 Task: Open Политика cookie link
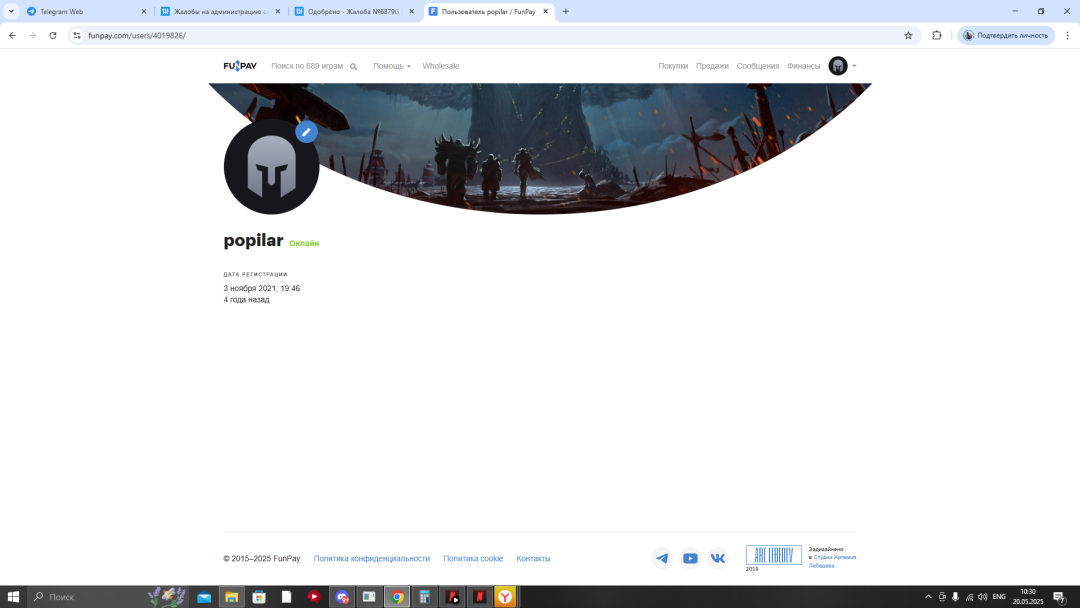tap(473, 558)
